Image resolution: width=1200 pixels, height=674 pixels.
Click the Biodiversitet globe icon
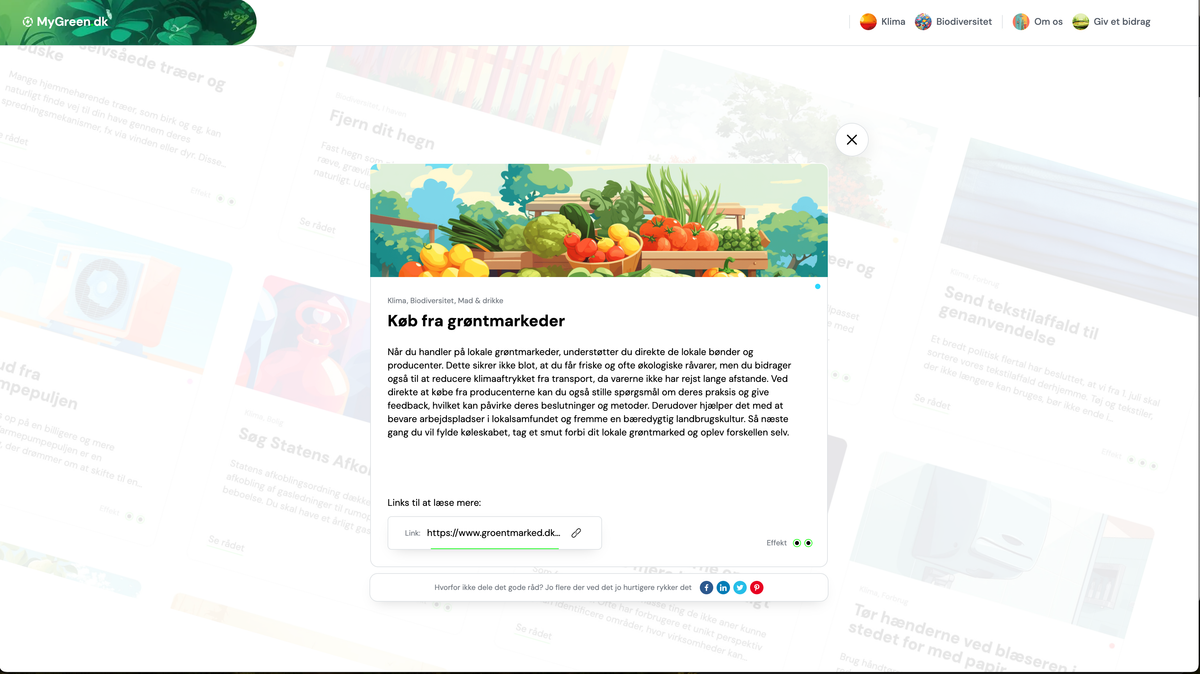pos(923,21)
